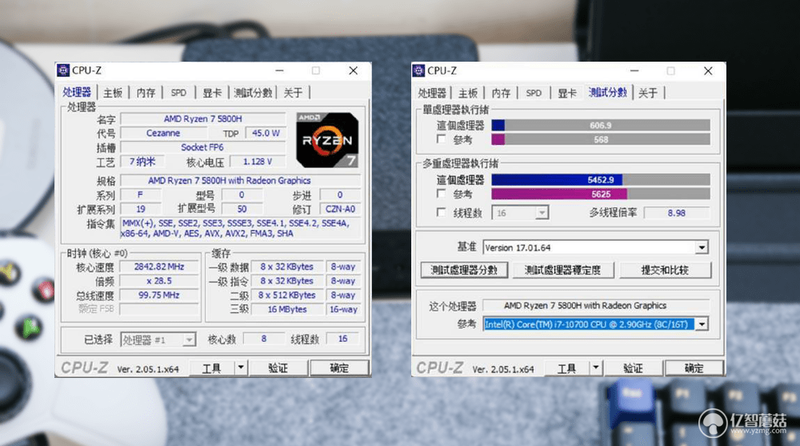Open the thread count 16 dropdown
800x446 pixels.
pos(542,213)
